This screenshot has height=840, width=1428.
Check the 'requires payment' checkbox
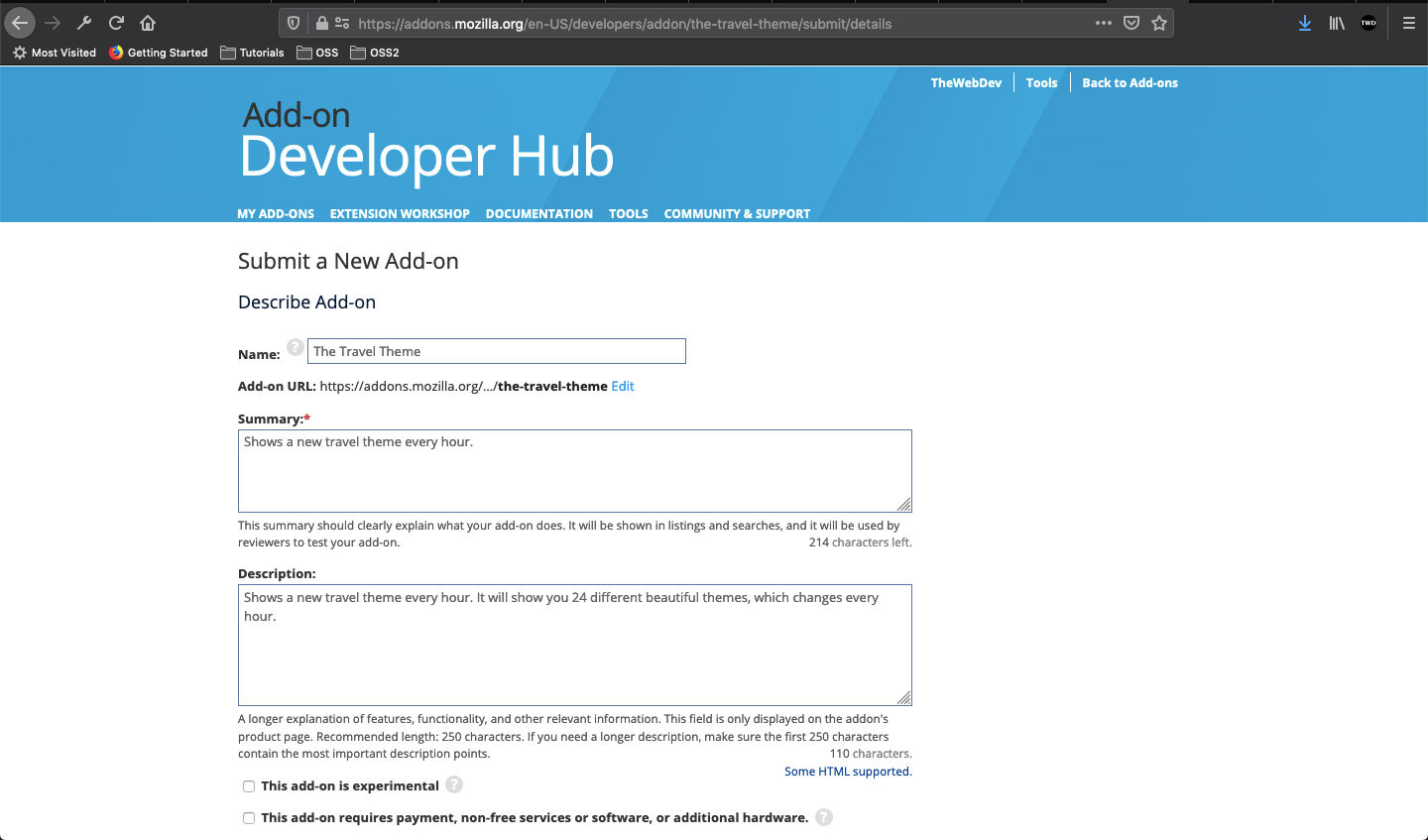point(249,818)
